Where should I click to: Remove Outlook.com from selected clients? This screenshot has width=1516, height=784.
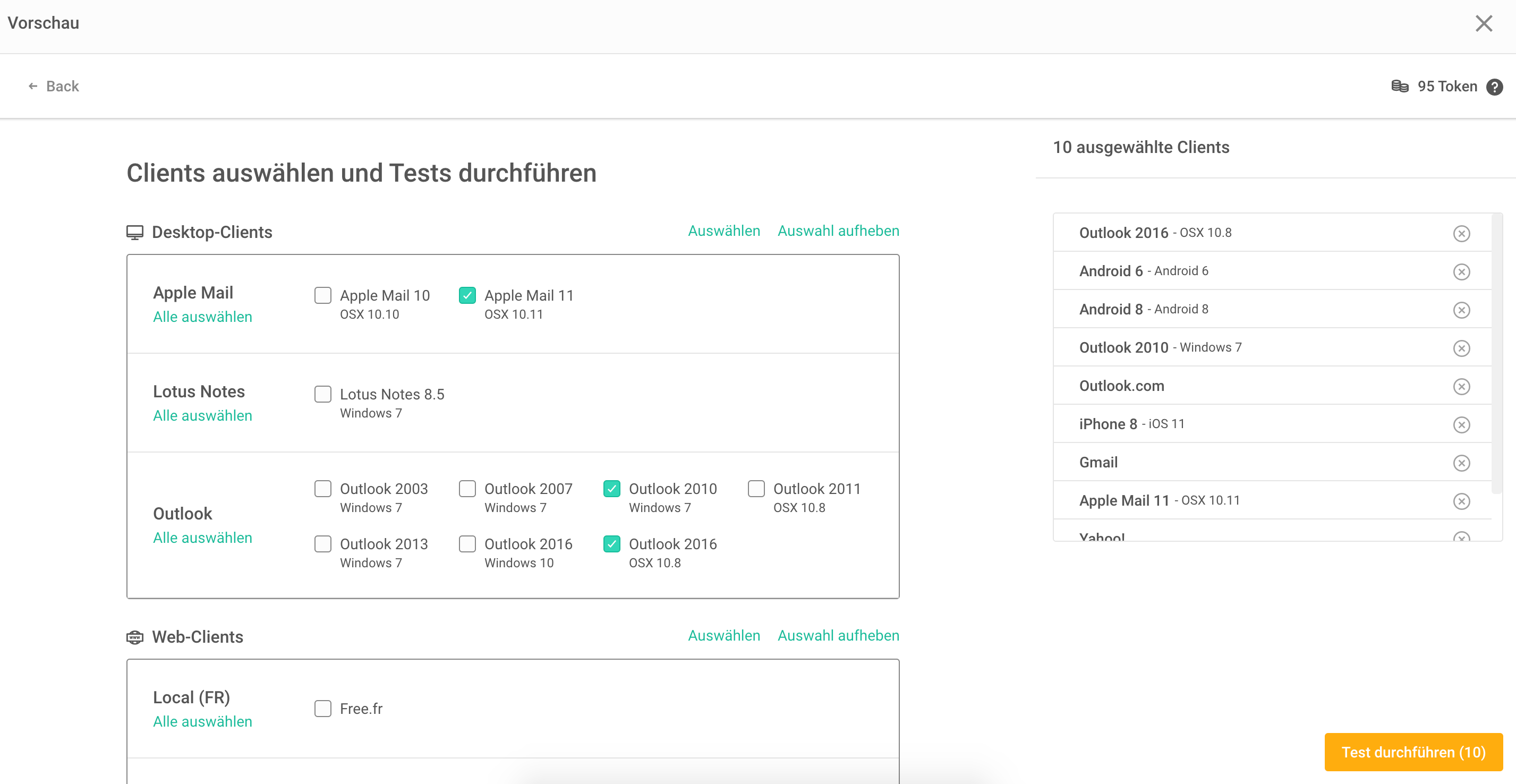(1461, 387)
